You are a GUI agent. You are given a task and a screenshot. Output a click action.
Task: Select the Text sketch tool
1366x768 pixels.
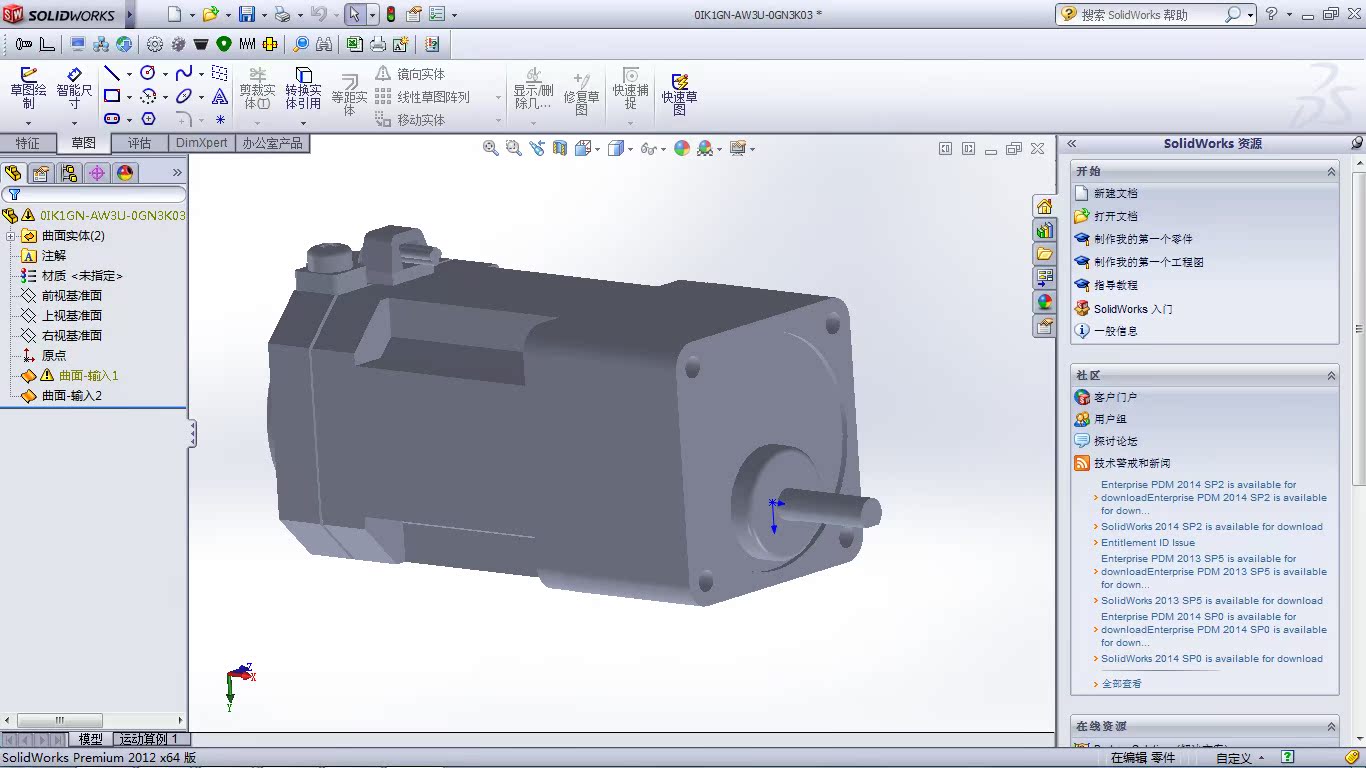220,96
